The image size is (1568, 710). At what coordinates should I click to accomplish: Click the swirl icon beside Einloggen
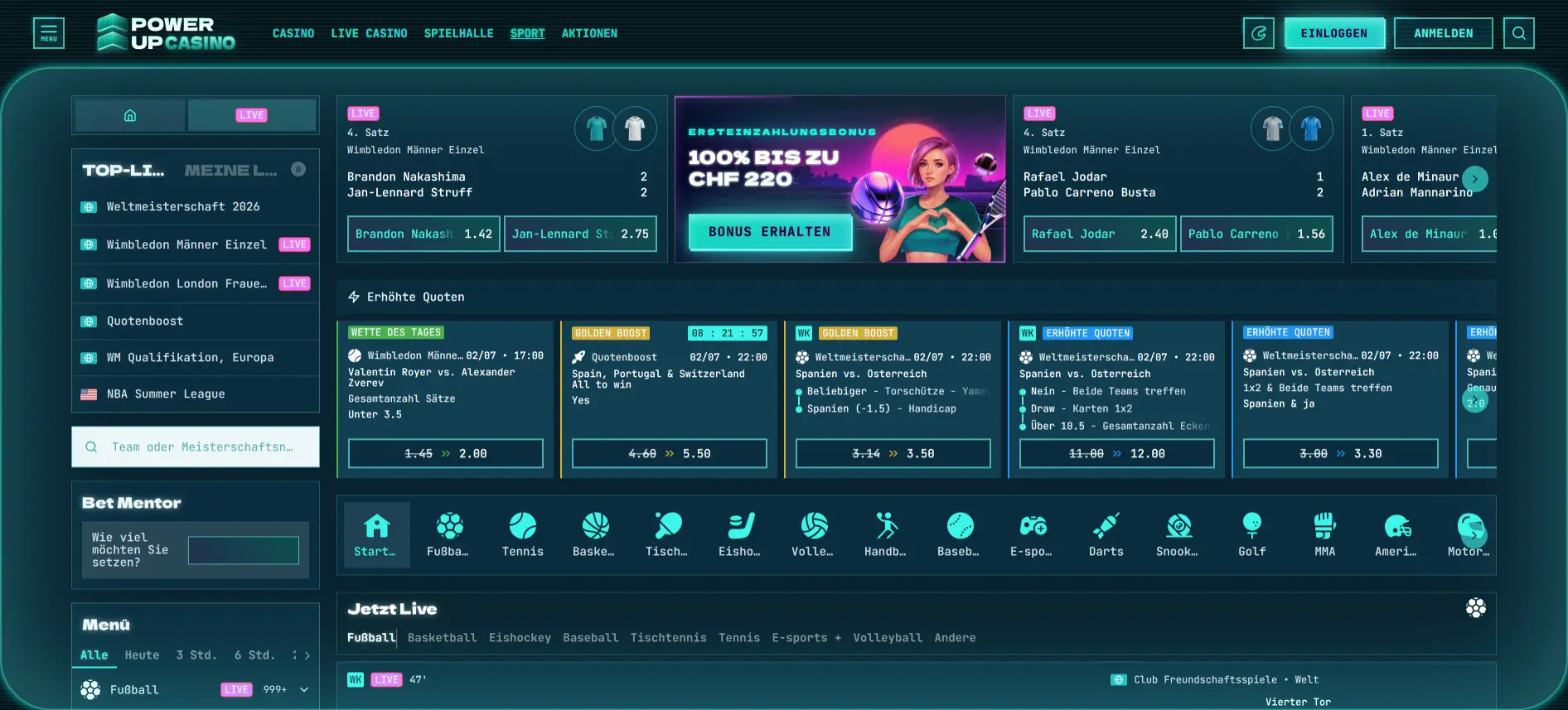click(x=1259, y=33)
